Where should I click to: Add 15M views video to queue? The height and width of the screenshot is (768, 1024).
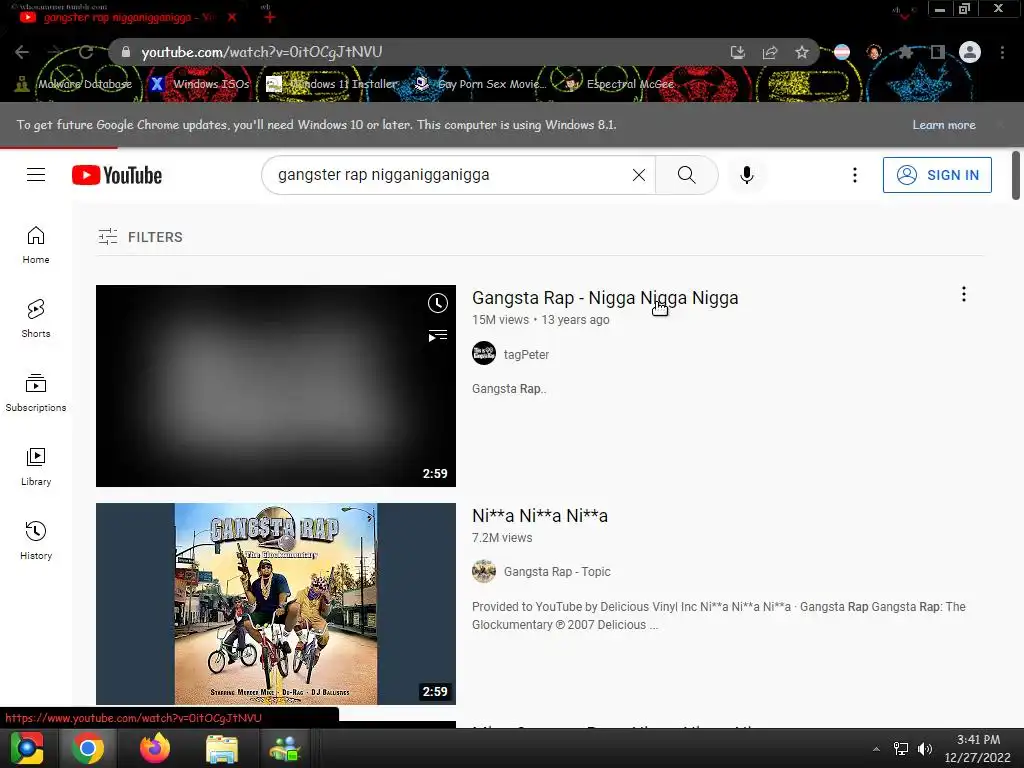438,336
